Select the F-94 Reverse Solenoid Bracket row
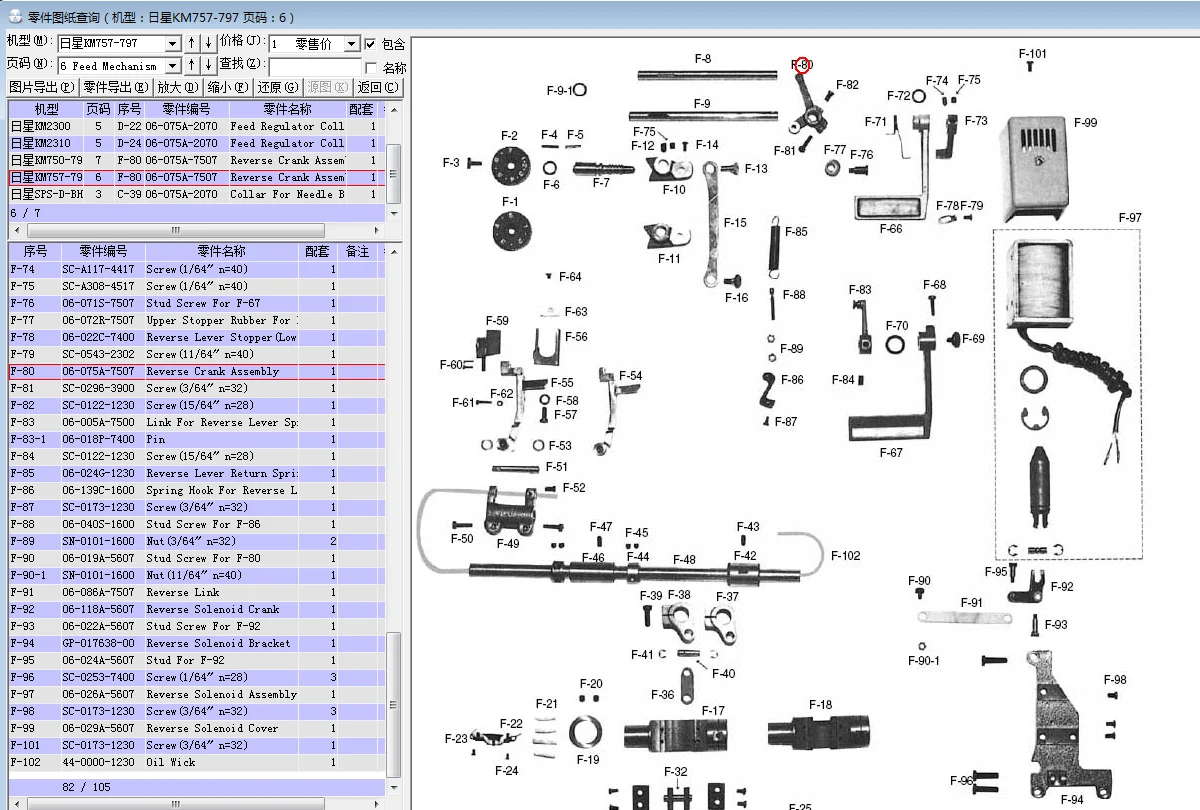Screen dimensions: 1200x810 tap(197, 643)
